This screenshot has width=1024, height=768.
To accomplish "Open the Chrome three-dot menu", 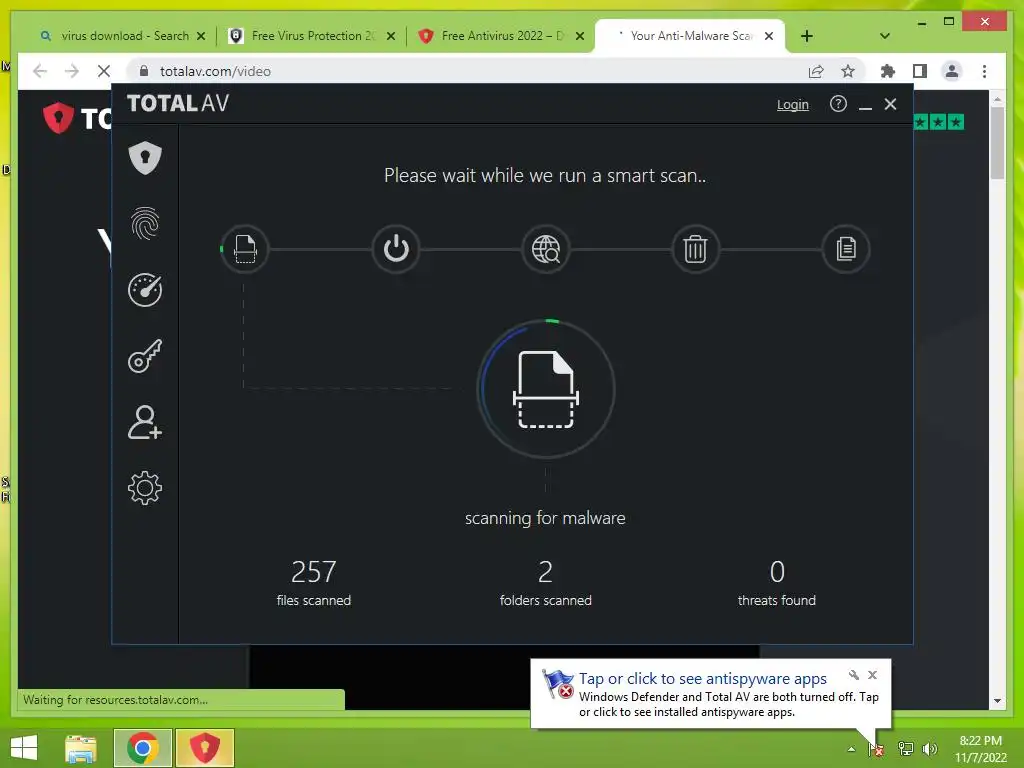I will pos(984,71).
